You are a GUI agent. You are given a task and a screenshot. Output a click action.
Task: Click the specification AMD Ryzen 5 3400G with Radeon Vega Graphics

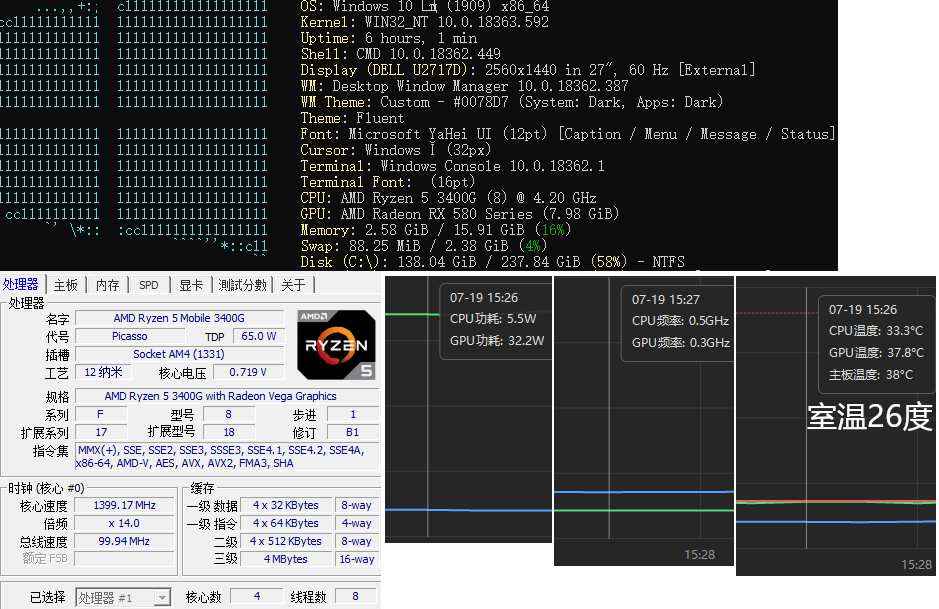227,396
